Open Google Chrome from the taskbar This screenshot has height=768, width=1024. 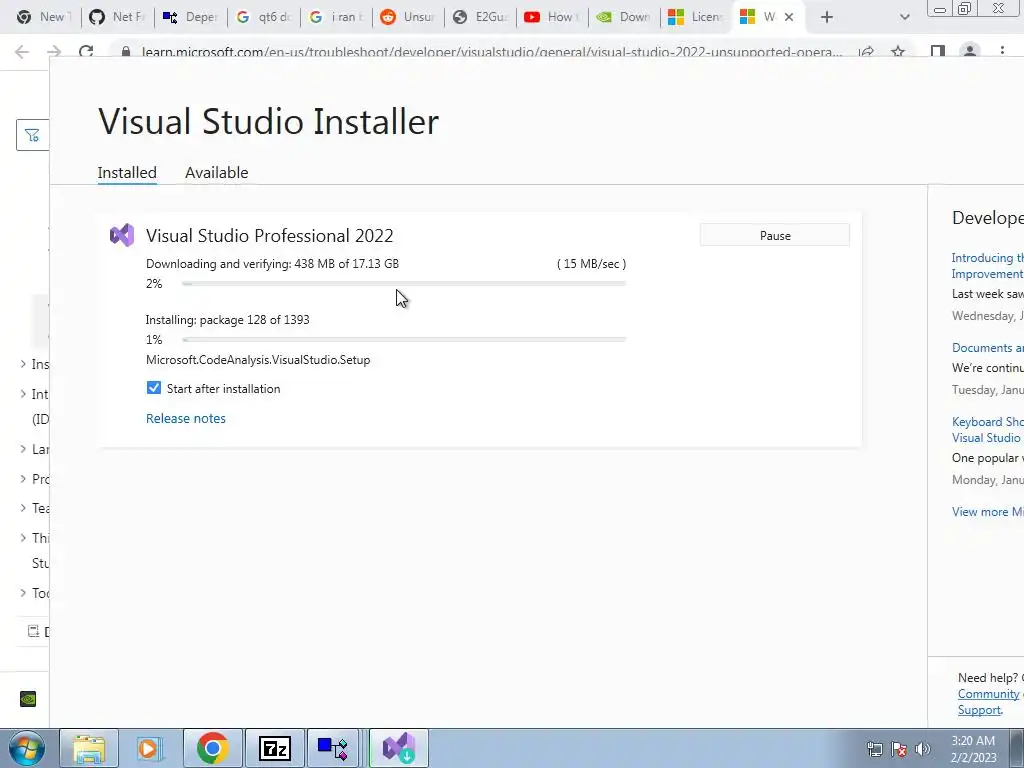pyautogui.click(x=212, y=748)
